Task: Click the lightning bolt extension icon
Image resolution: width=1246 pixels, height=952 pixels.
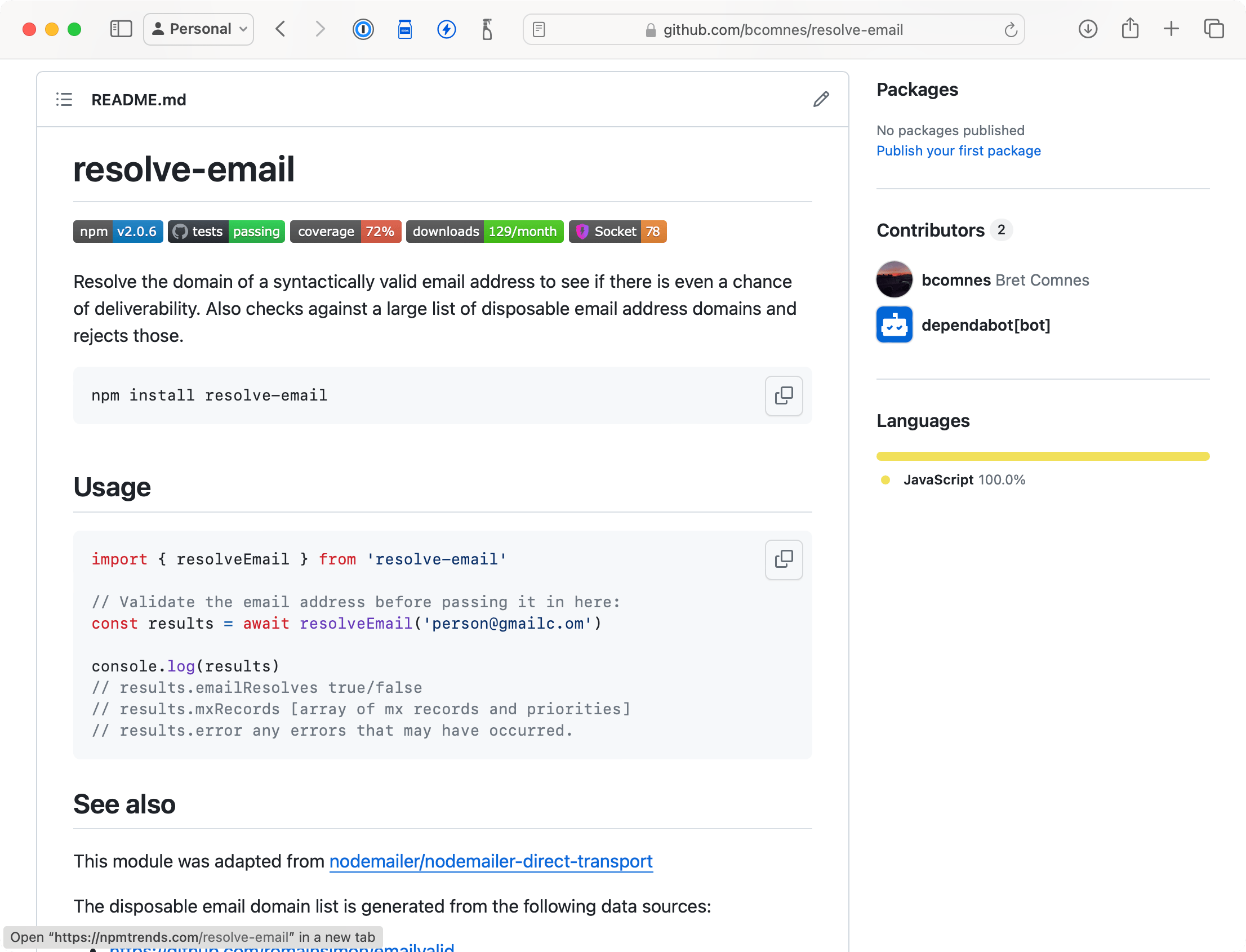Action: pos(447,29)
